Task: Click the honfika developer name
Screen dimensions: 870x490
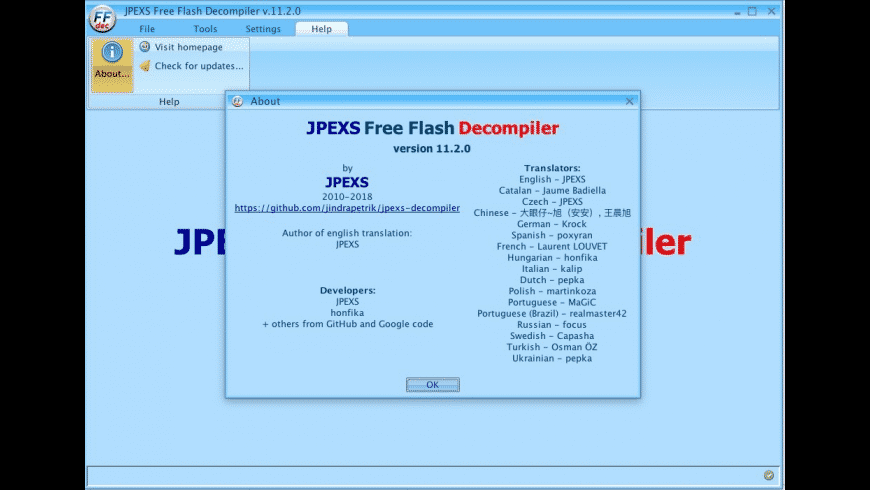Action: (x=347, y=312)
